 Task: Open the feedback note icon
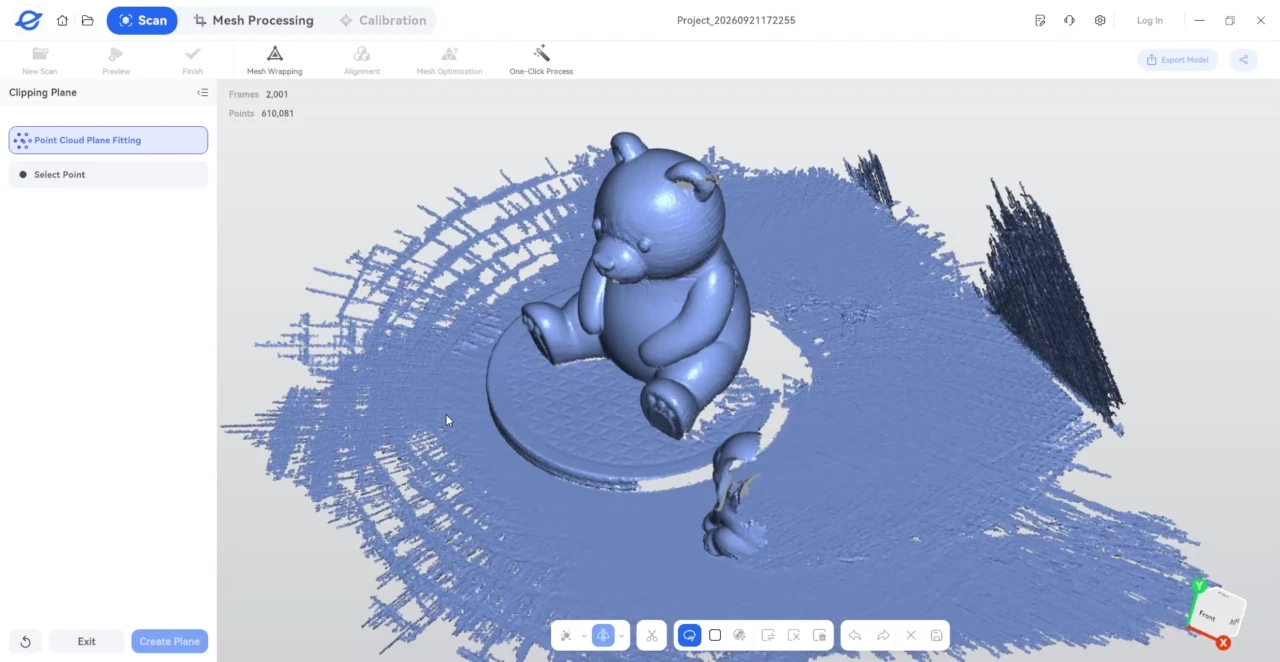click(x=1041, y=20)
